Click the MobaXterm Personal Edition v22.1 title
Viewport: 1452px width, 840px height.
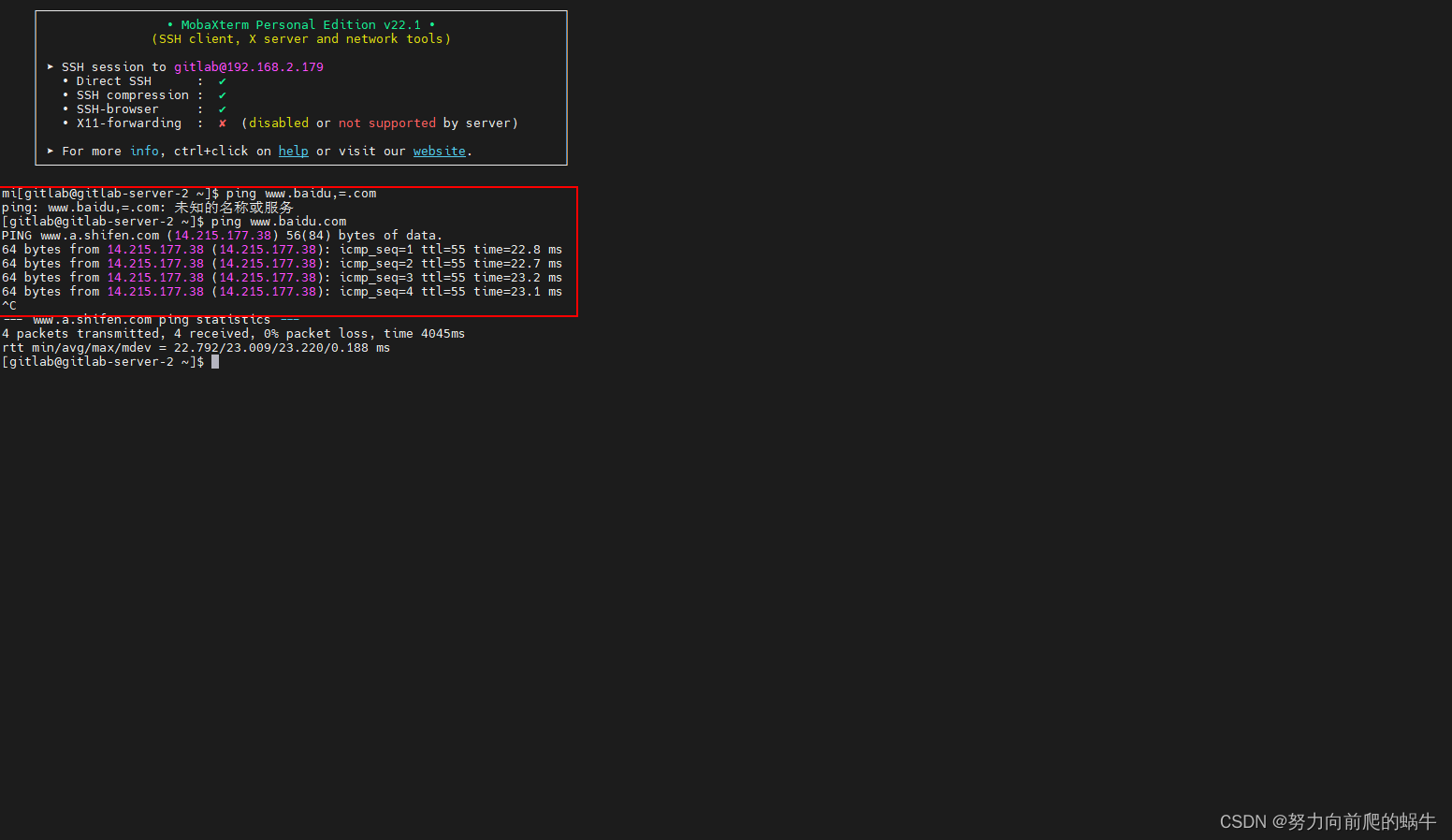point(301,25)
